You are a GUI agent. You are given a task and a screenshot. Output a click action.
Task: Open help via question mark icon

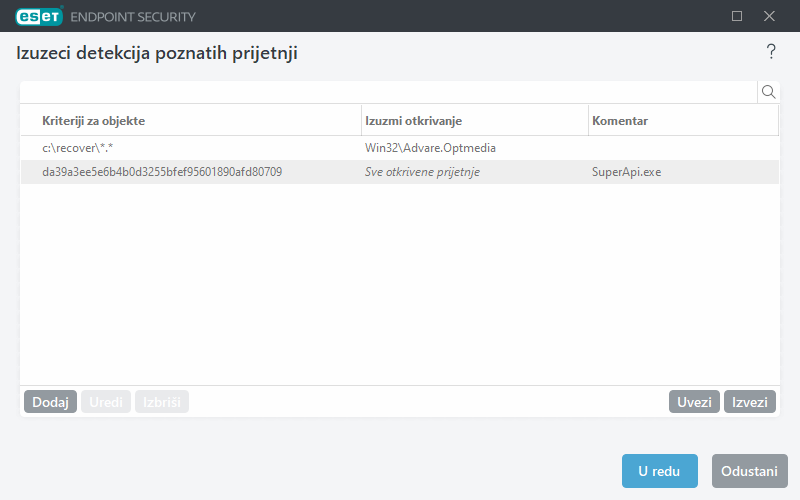pos(771,52)
